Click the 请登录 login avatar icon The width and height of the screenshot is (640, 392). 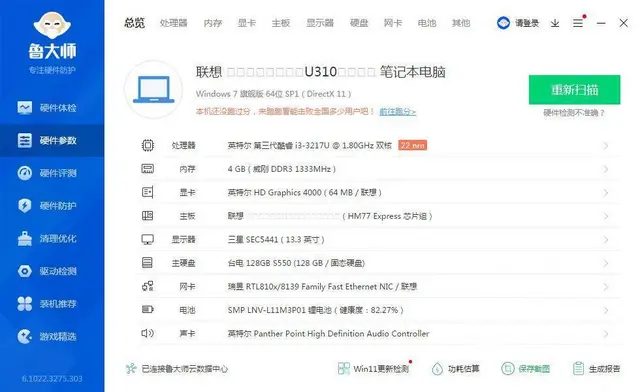tap(503, 23)
